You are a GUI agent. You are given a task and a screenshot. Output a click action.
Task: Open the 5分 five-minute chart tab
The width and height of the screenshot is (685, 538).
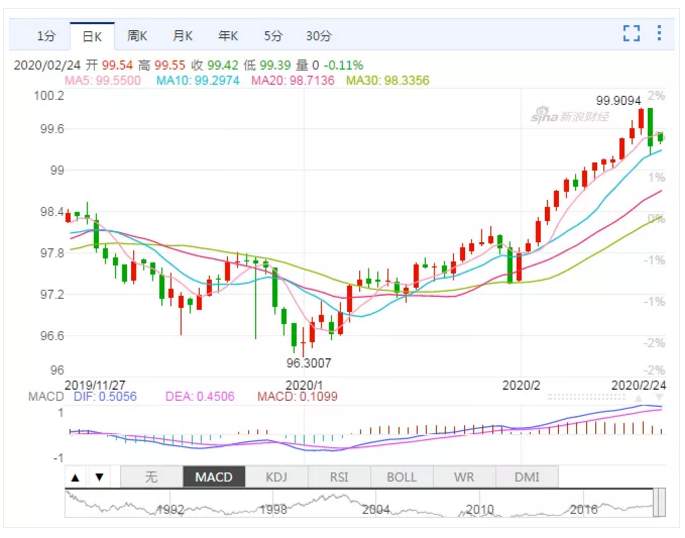[273, 35]
